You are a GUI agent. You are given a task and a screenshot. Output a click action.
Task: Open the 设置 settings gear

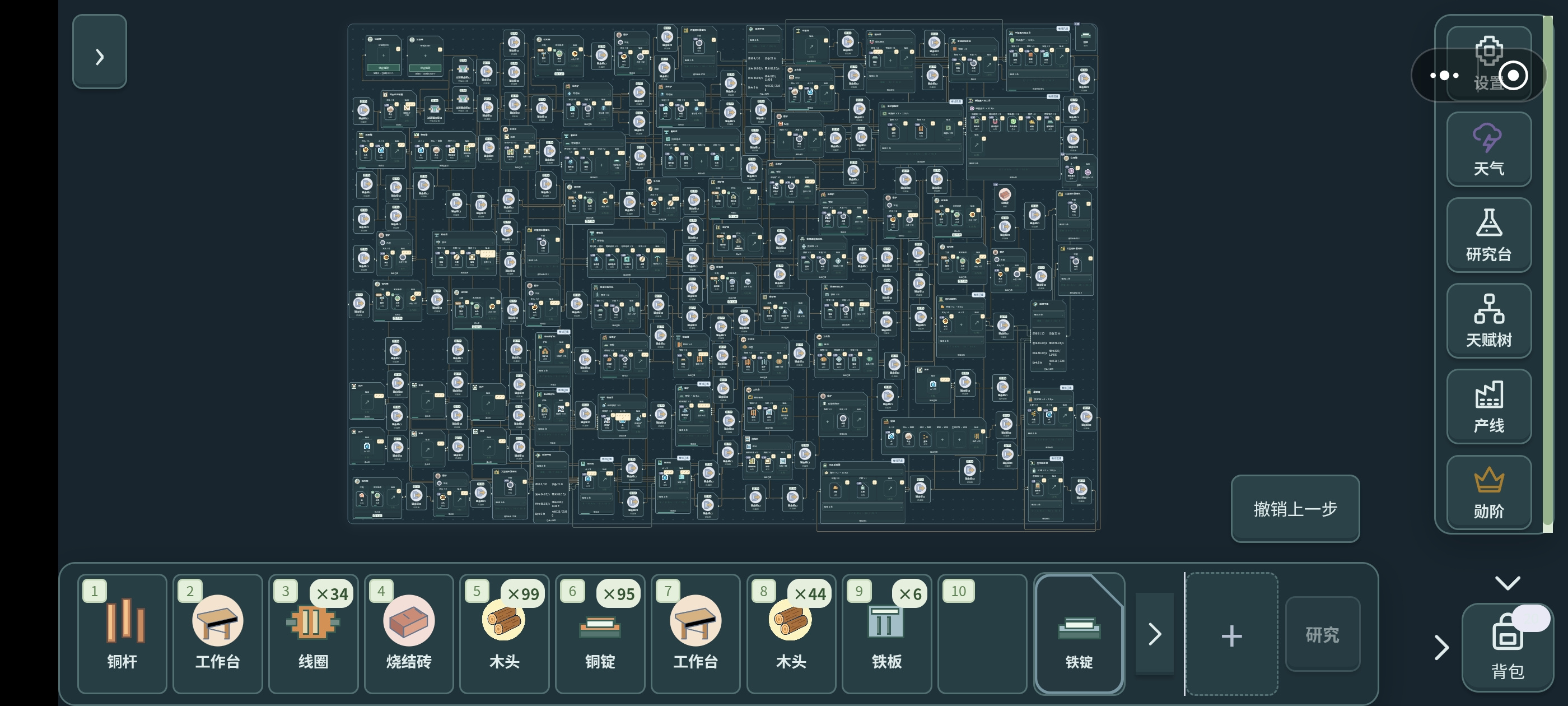1488,64
